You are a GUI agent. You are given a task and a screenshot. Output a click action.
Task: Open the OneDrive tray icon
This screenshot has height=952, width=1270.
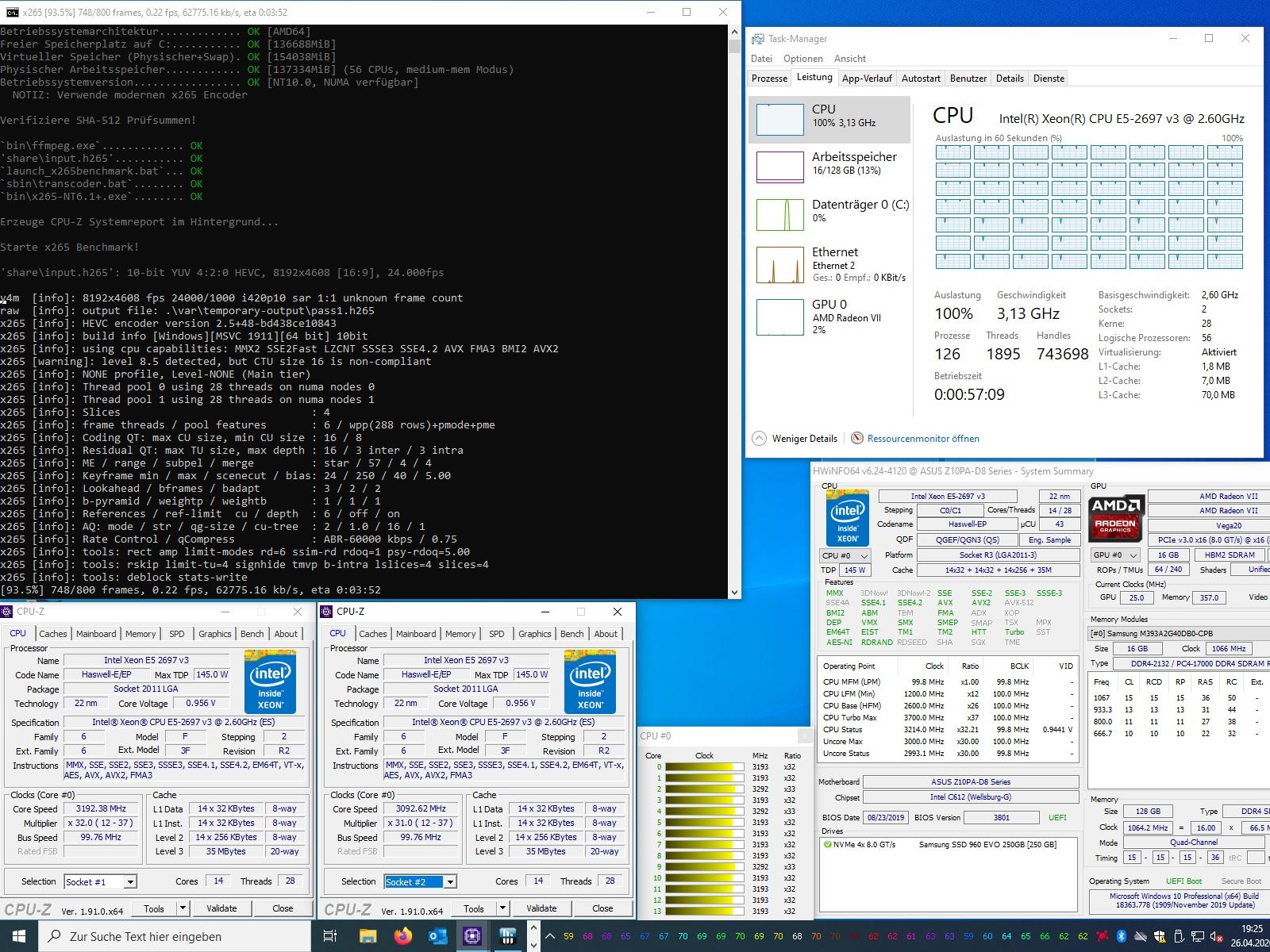coord(1141,936)
